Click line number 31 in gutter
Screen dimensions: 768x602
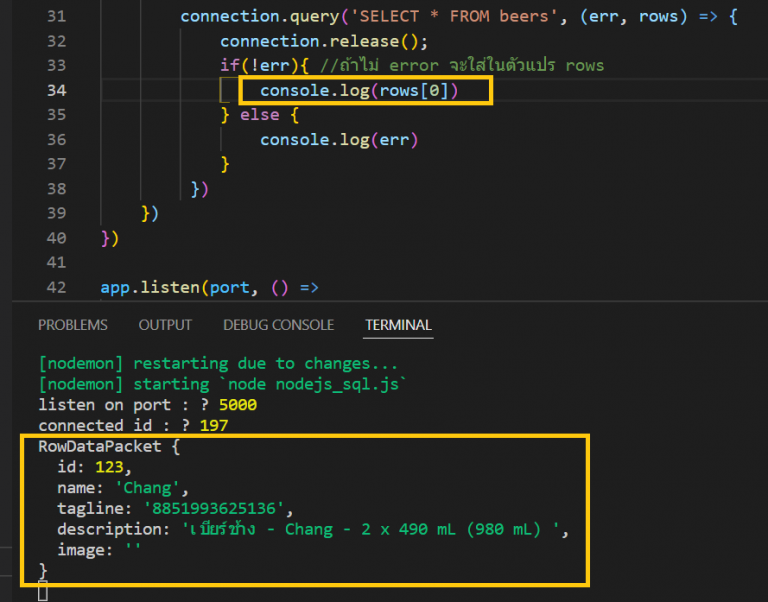click(x=56, y=17)
